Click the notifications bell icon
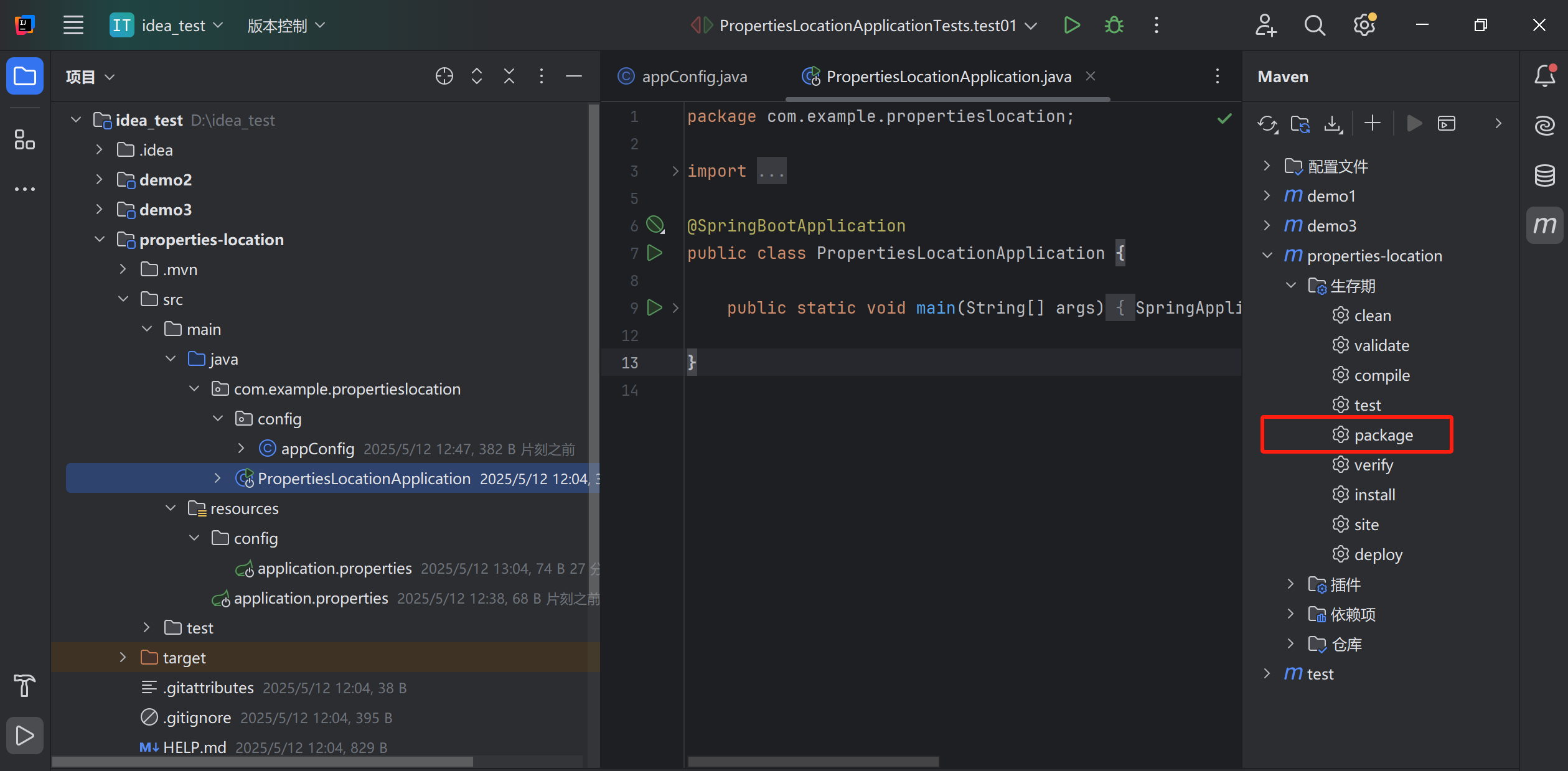Screen dimensions: 1568x771 (1544, 77)
